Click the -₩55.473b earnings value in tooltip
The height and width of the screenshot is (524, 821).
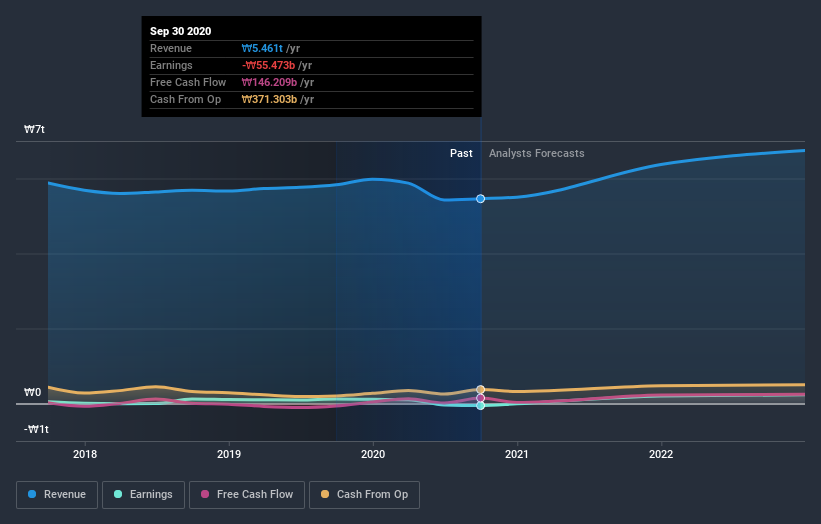[269, 65]
